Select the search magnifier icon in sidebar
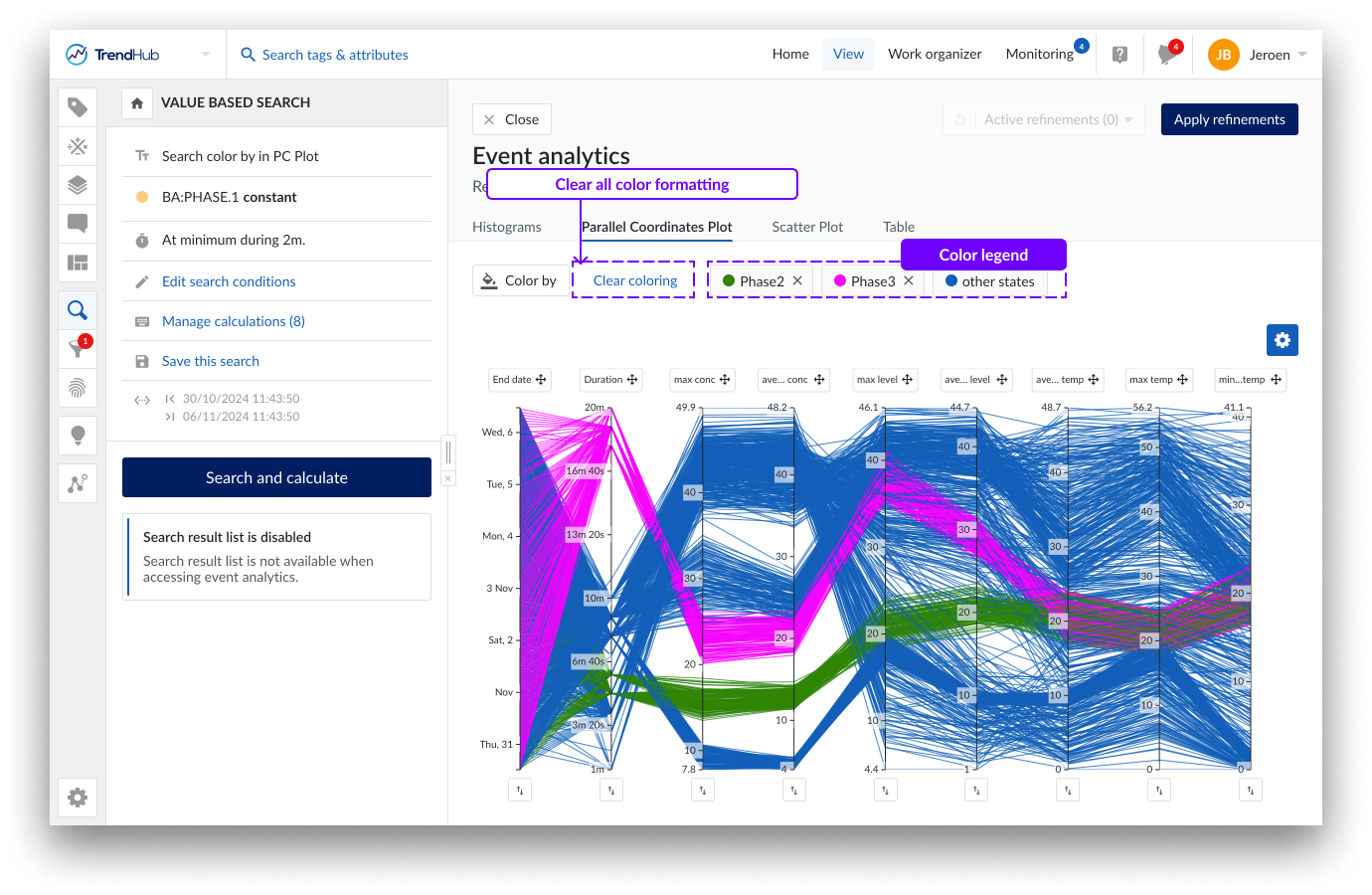The height and width of the screenshot is (895, 1372). tap(78, 310)
